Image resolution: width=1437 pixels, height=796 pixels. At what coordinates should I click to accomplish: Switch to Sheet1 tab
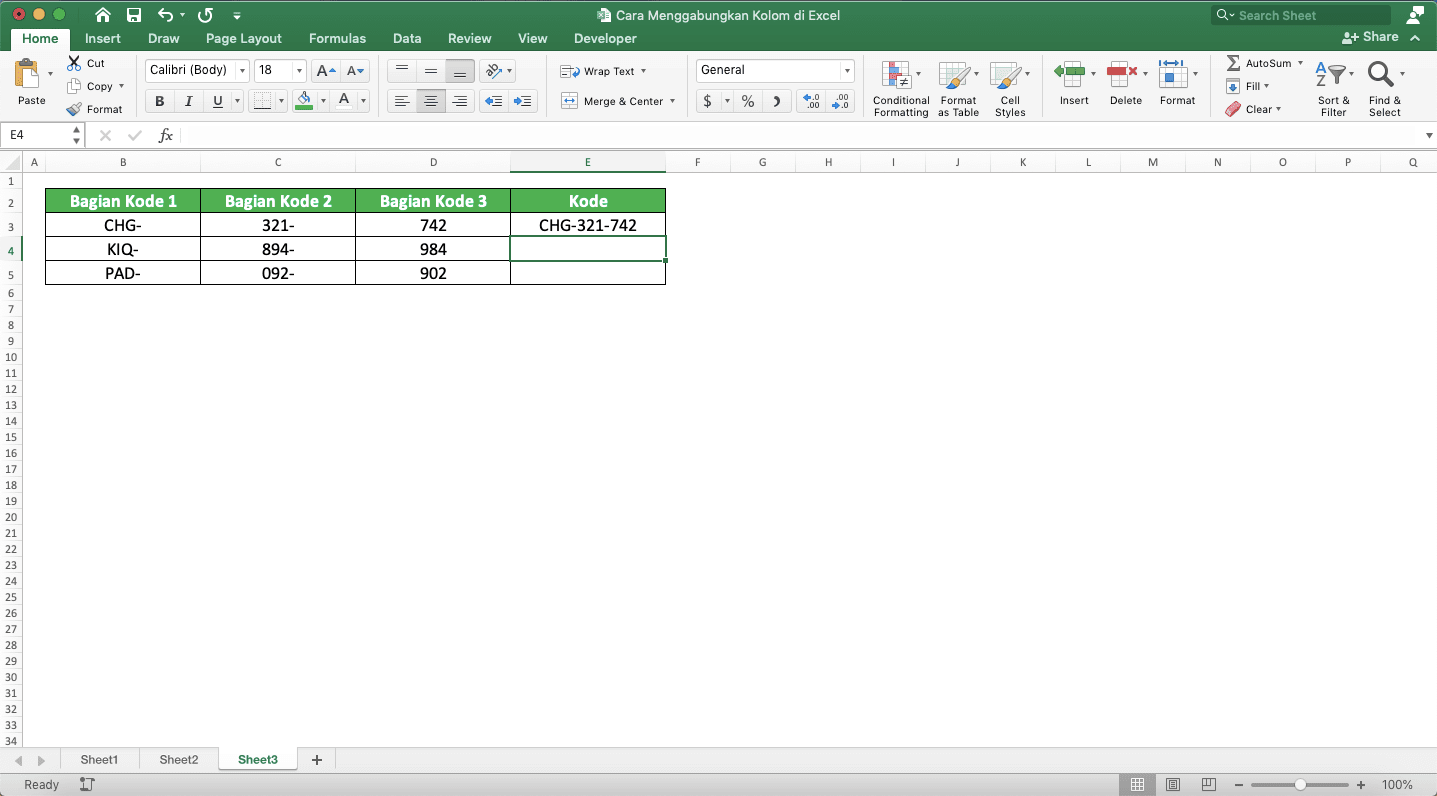(x=99, y=760)
